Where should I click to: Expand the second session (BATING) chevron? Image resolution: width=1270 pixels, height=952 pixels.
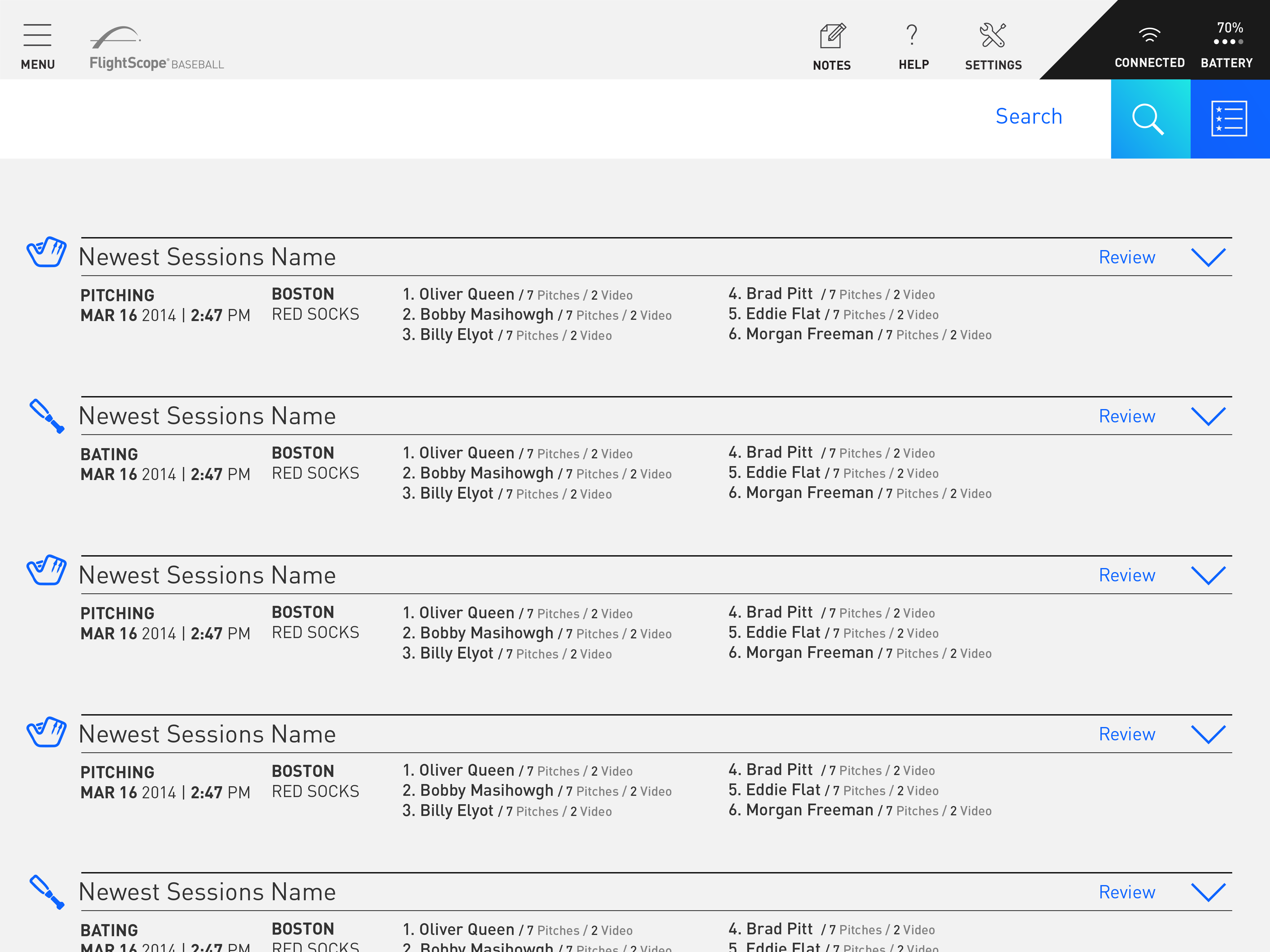click(1208, 416)
